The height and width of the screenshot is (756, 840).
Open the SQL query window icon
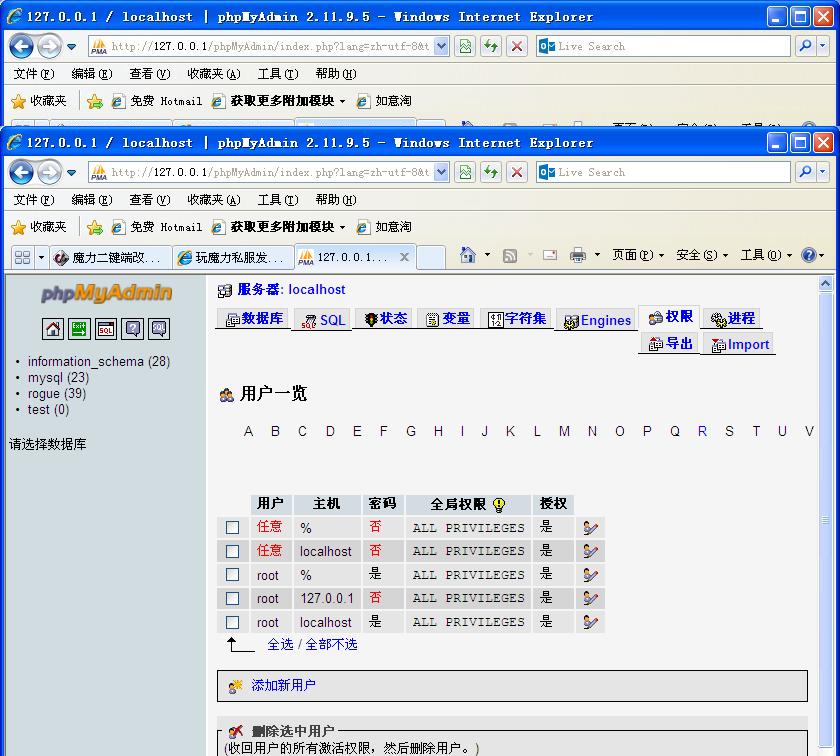[x=106, y=328]
